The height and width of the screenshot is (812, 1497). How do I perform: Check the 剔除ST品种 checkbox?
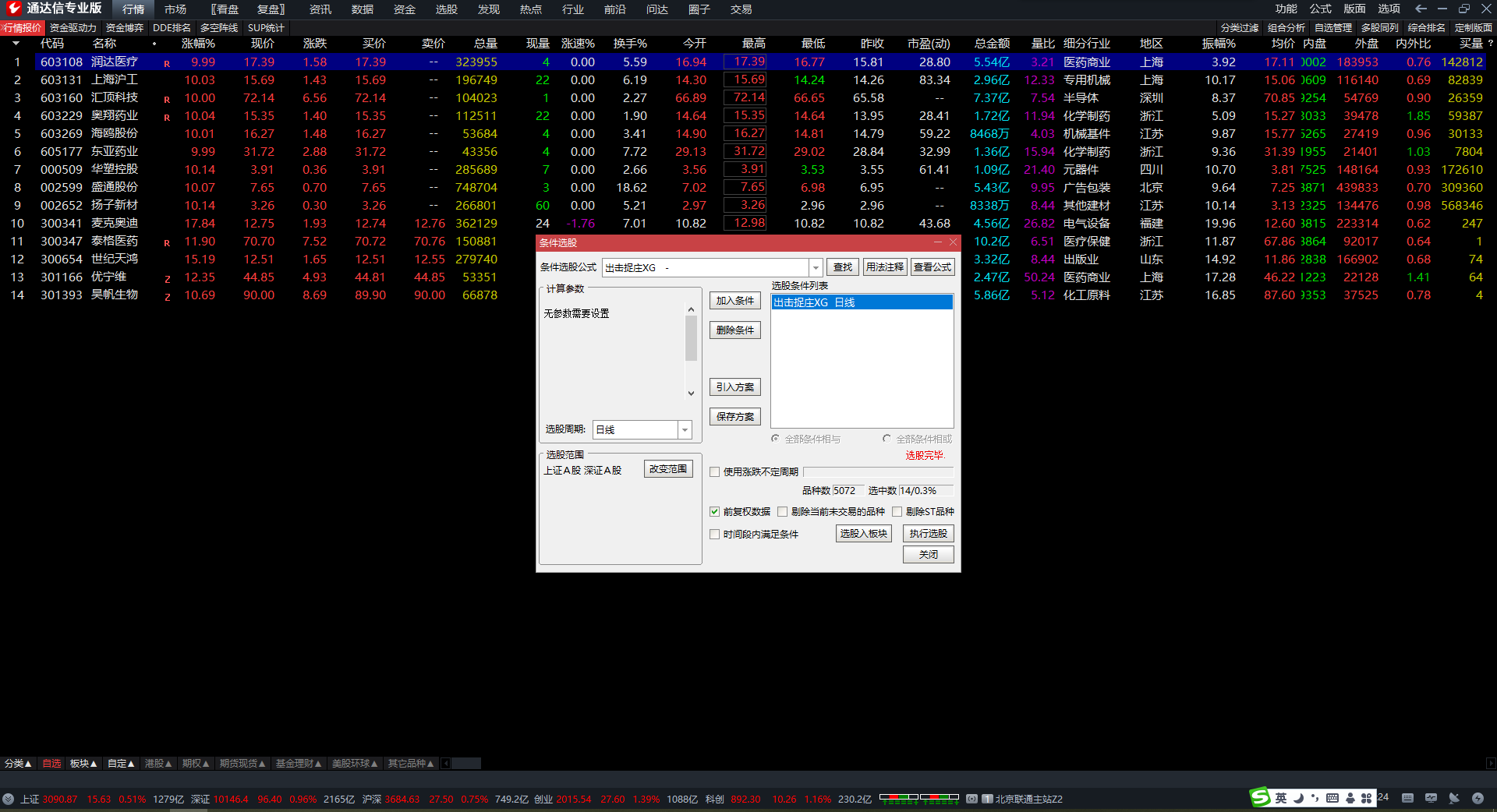(897, 511)
